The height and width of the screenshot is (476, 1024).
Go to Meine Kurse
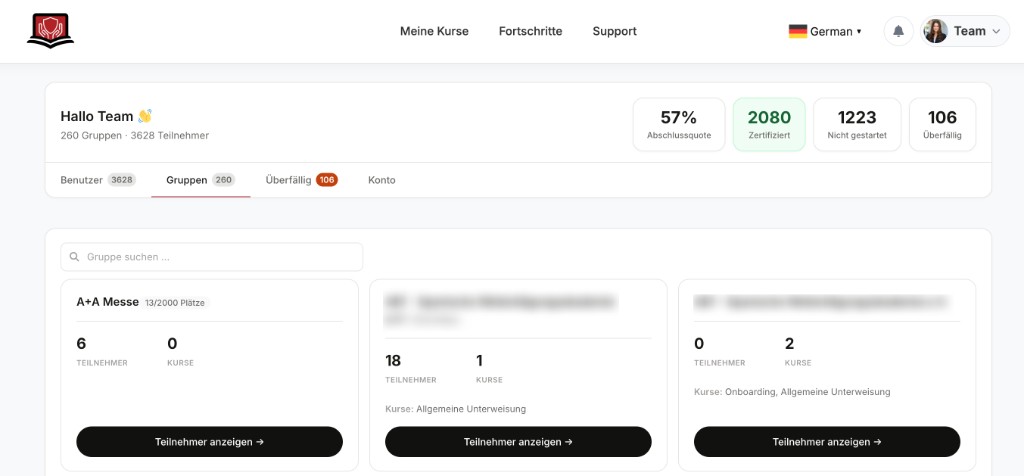click(434, 31)
